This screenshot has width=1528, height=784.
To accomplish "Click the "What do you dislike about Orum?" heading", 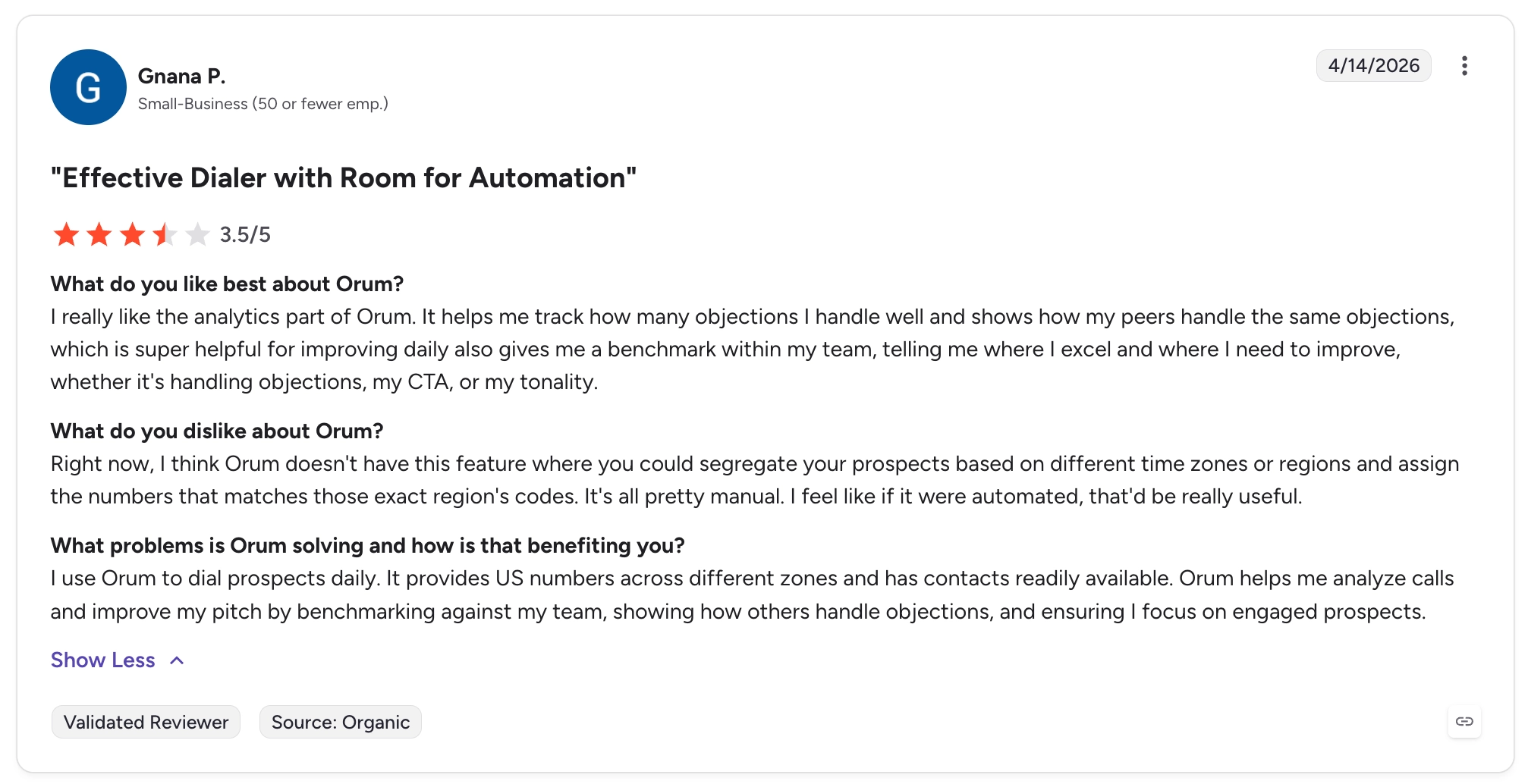I will tap(217, 431).
